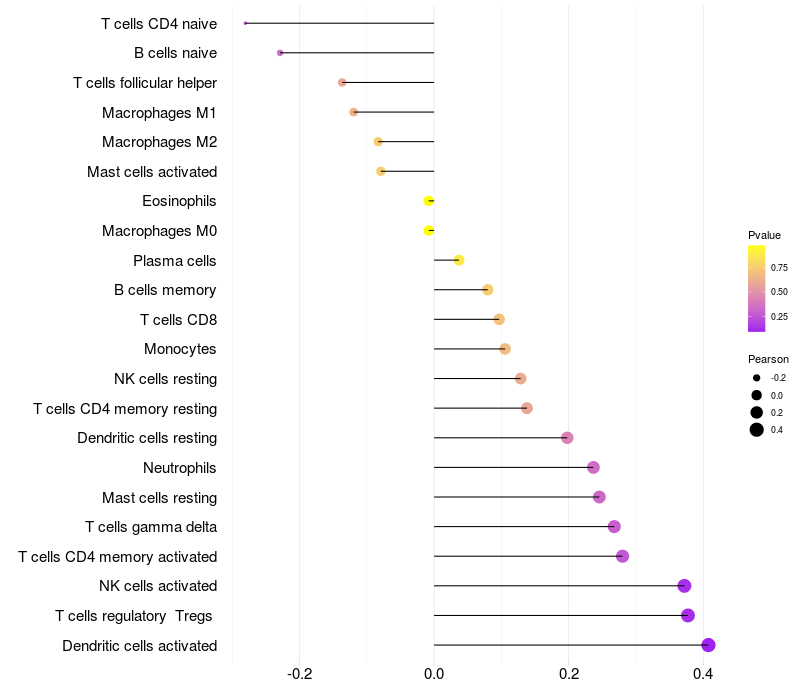Screen dimensions: 800x700
Task: Select the B cells naive data point
Action: (280, 53)
